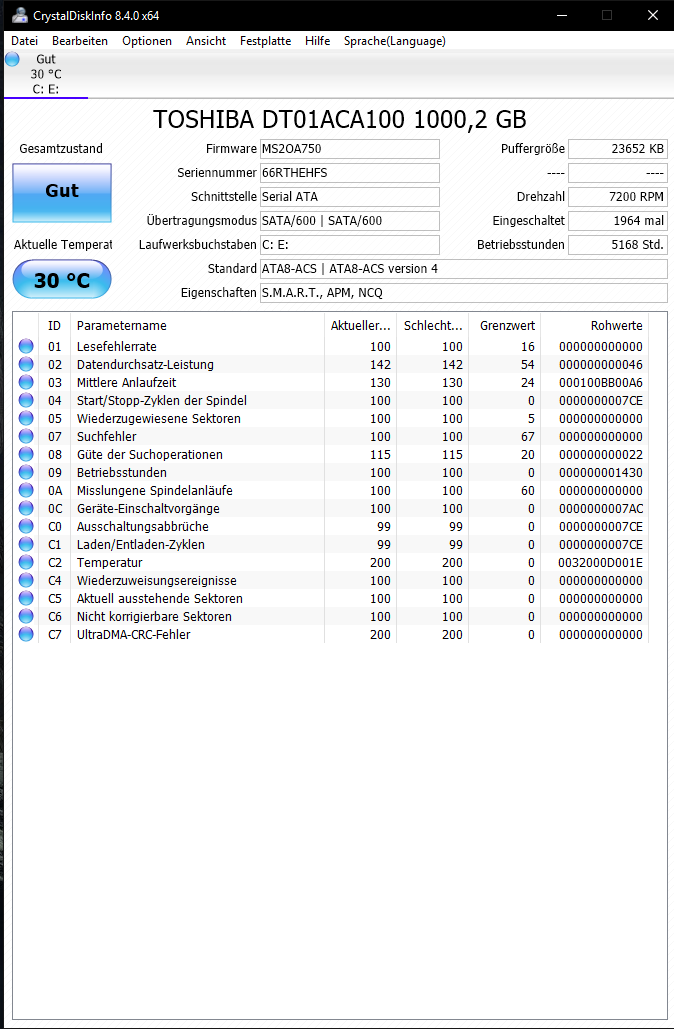The image size is (674, 1029).
Task: Click the CrystalDiskInfo title bar app icon
Action: tap(20, 15)
